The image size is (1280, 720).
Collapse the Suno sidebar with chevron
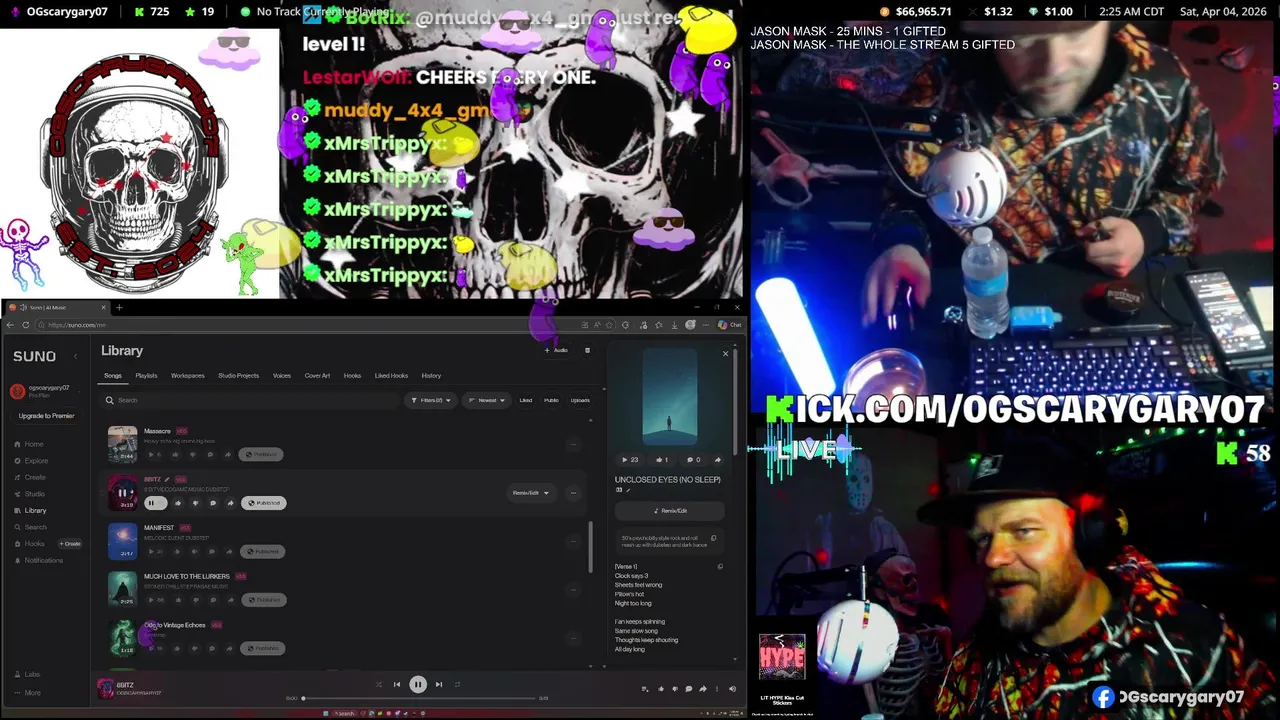pos(75,356)
